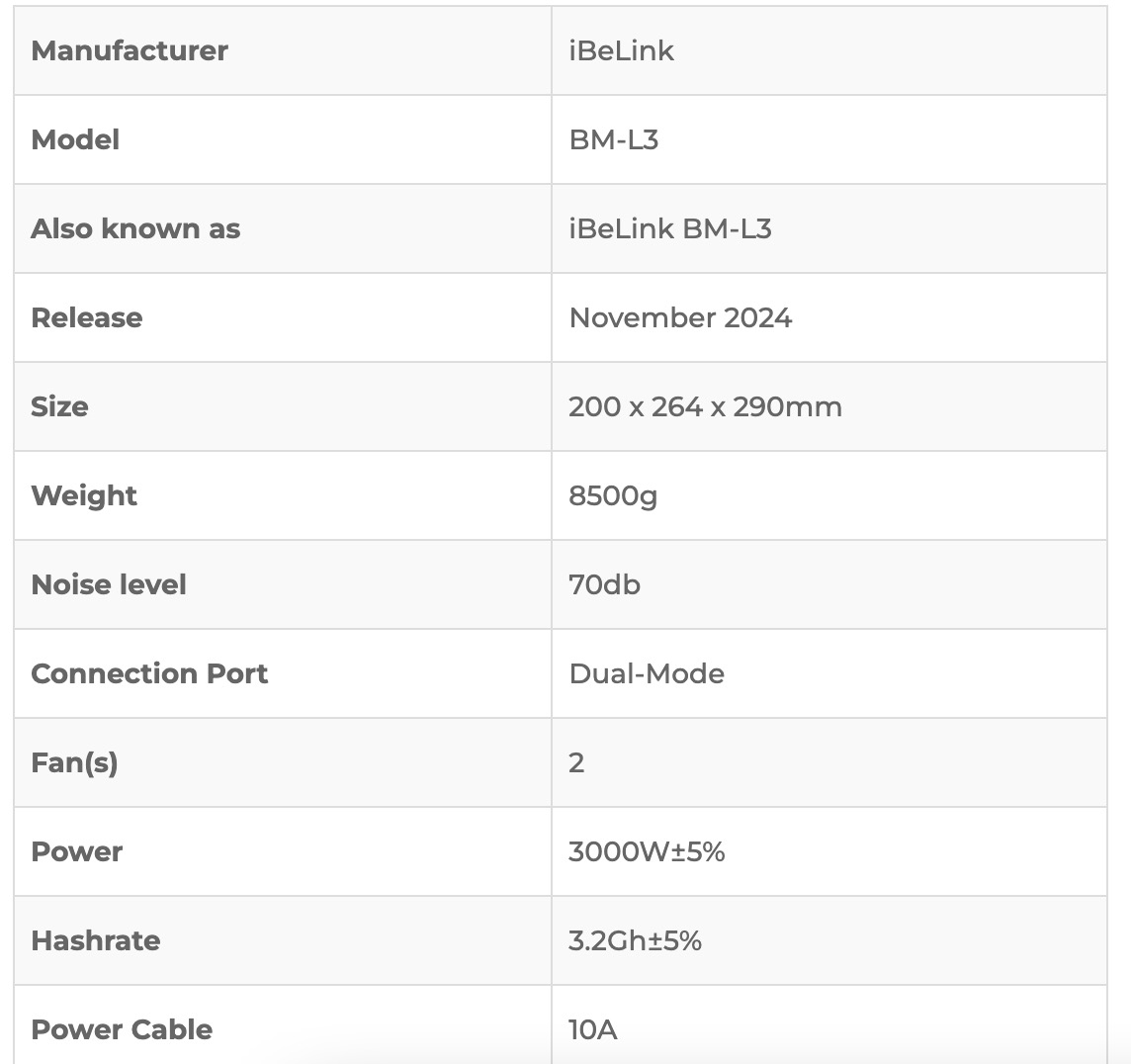Select the 10A power cable value
The image size is (1131, 1064).
point(593,1029)
